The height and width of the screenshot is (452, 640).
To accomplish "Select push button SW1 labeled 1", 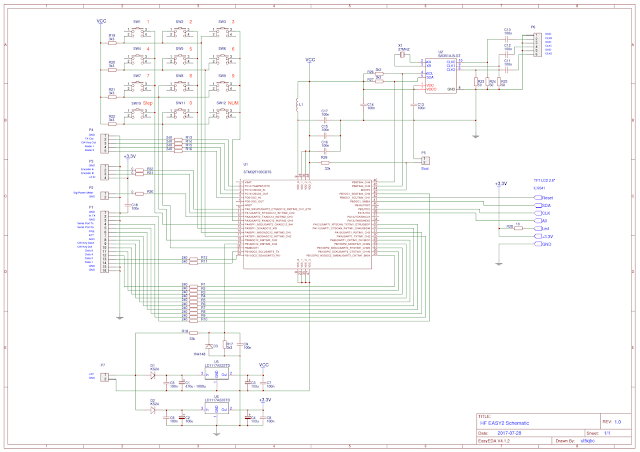I will [x=139, y=32].
